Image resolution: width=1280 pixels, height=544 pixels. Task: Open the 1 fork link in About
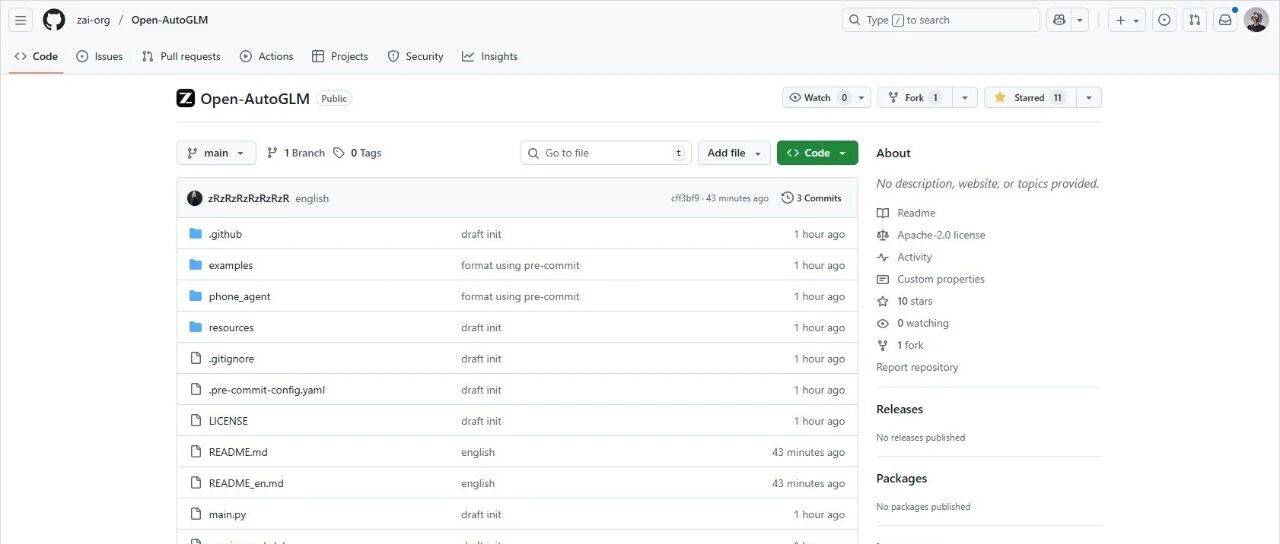[910, 345]
